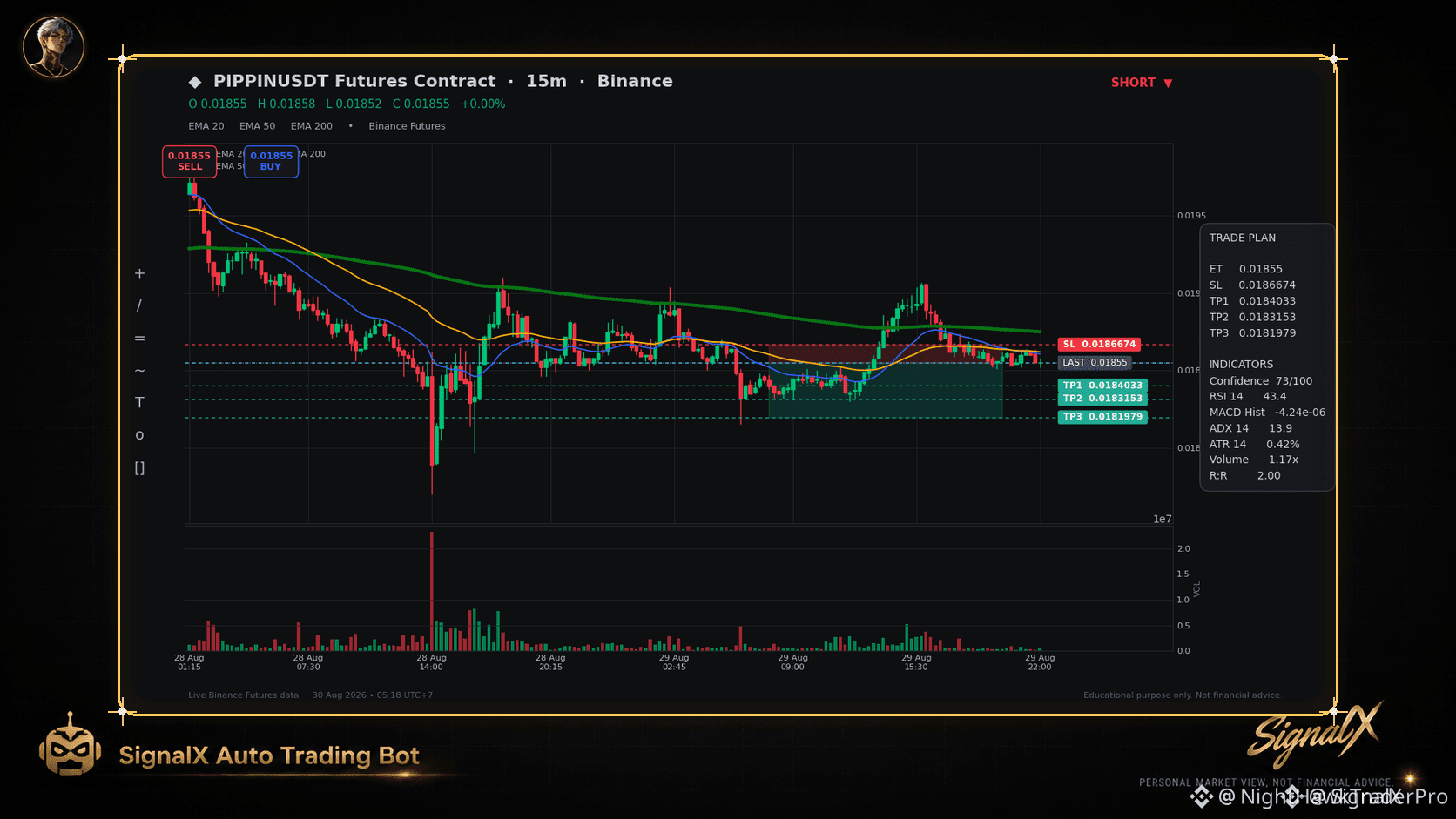
Task: Select the circle shape tool
Action: pyautogui.click(x=139, y=435)
